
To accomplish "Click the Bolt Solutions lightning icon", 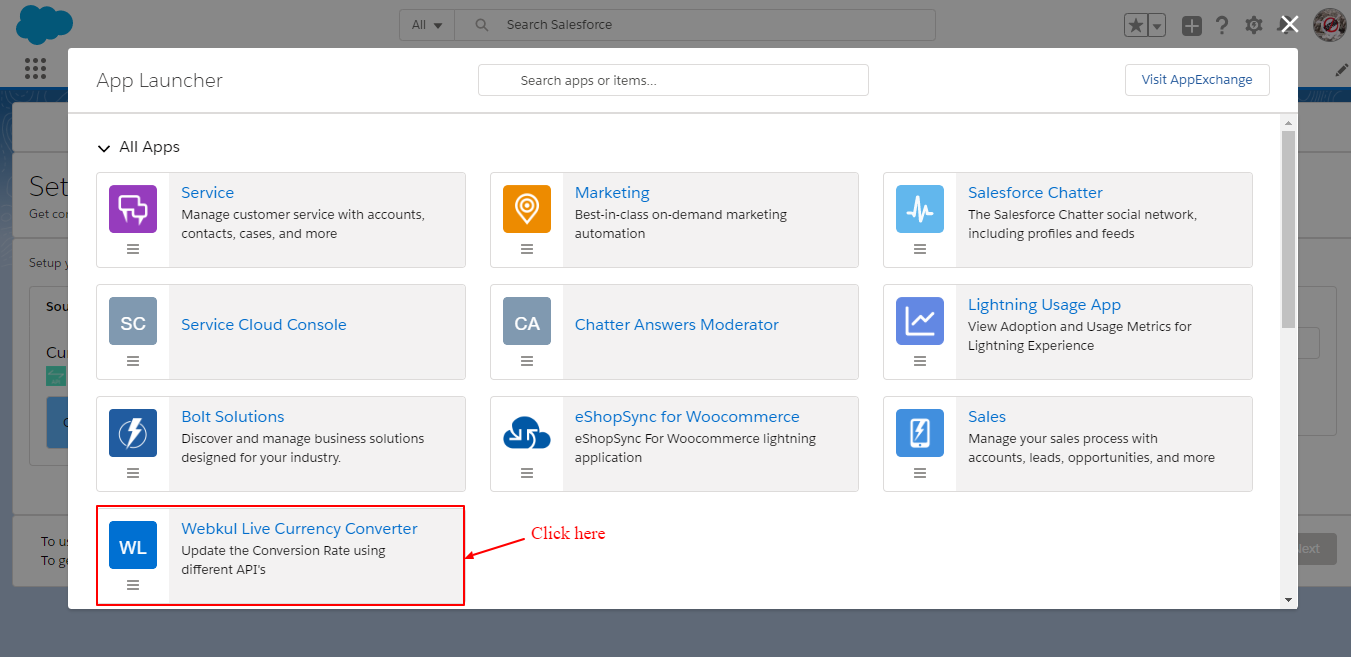I will point(133,433).
